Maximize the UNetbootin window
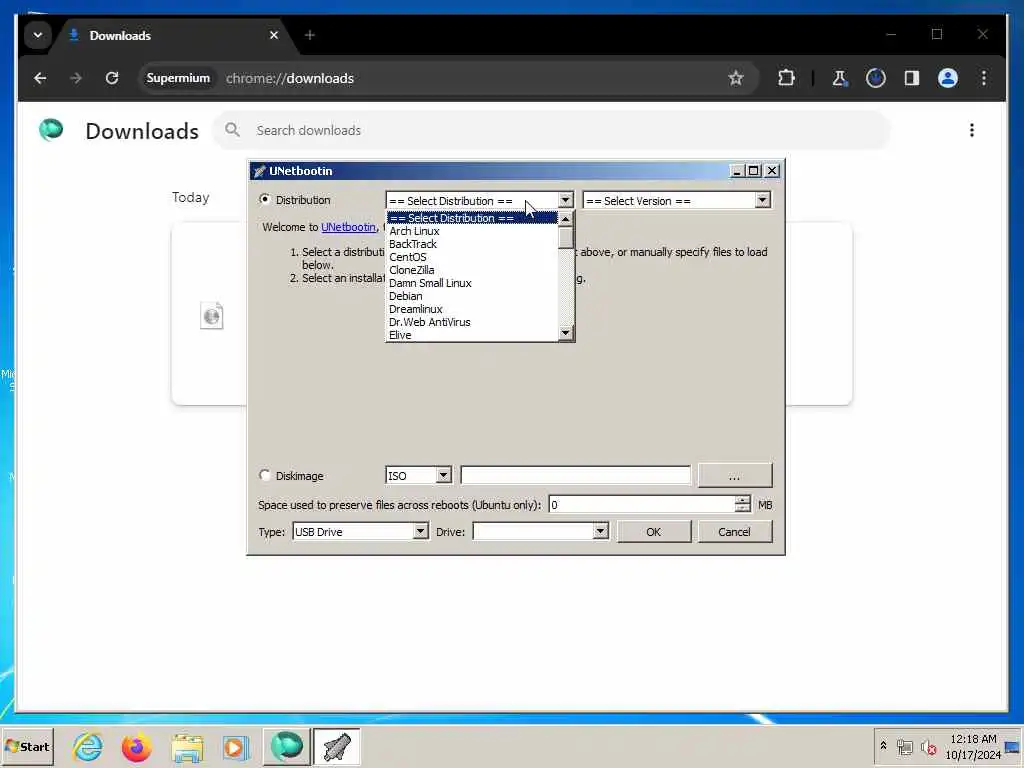 tap(754, 170)
